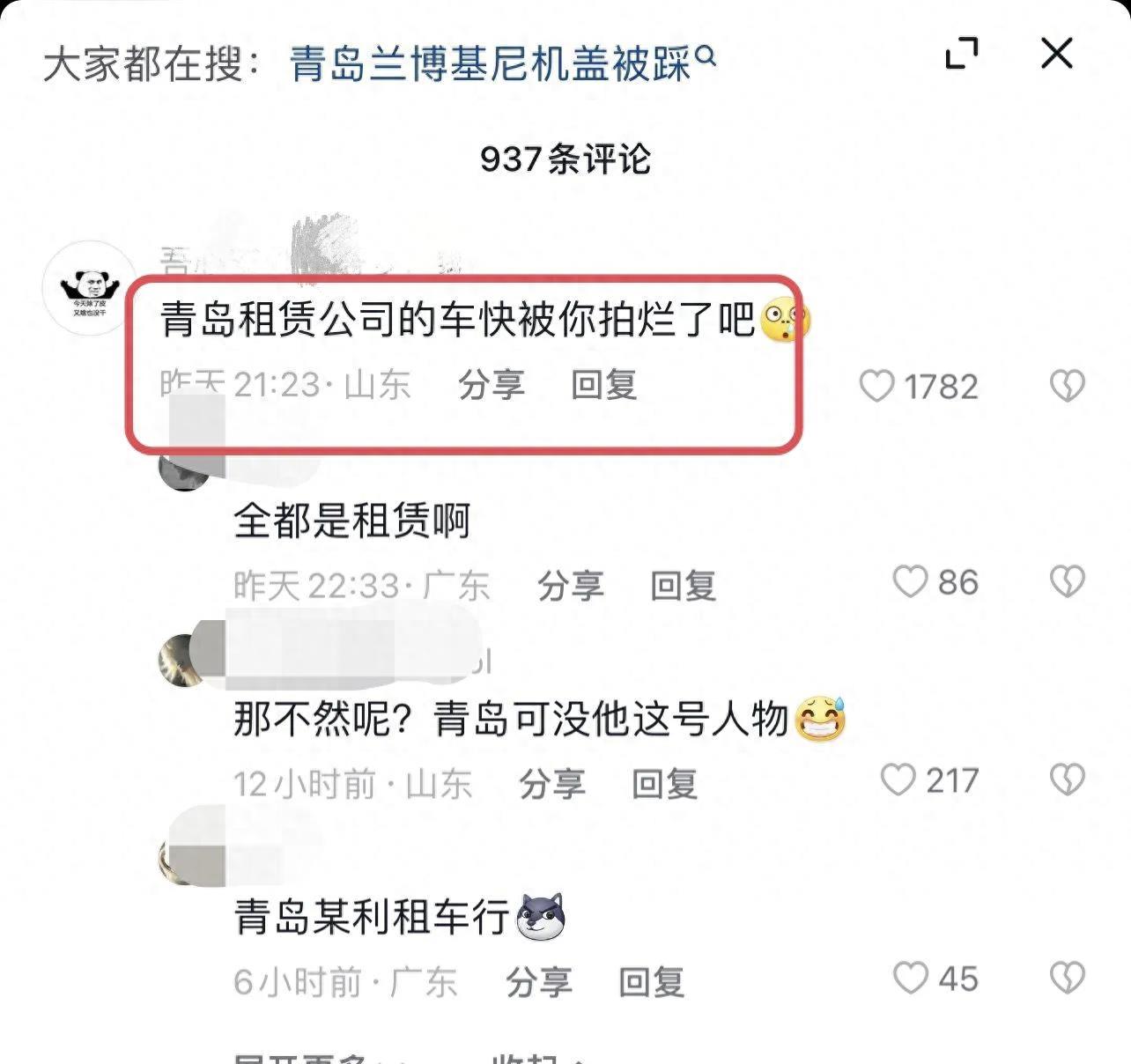Image resolution: width=1131 pixels, height=1064 pixels.
Task: Expand comments panel to full screen
Action: [961, 54]
